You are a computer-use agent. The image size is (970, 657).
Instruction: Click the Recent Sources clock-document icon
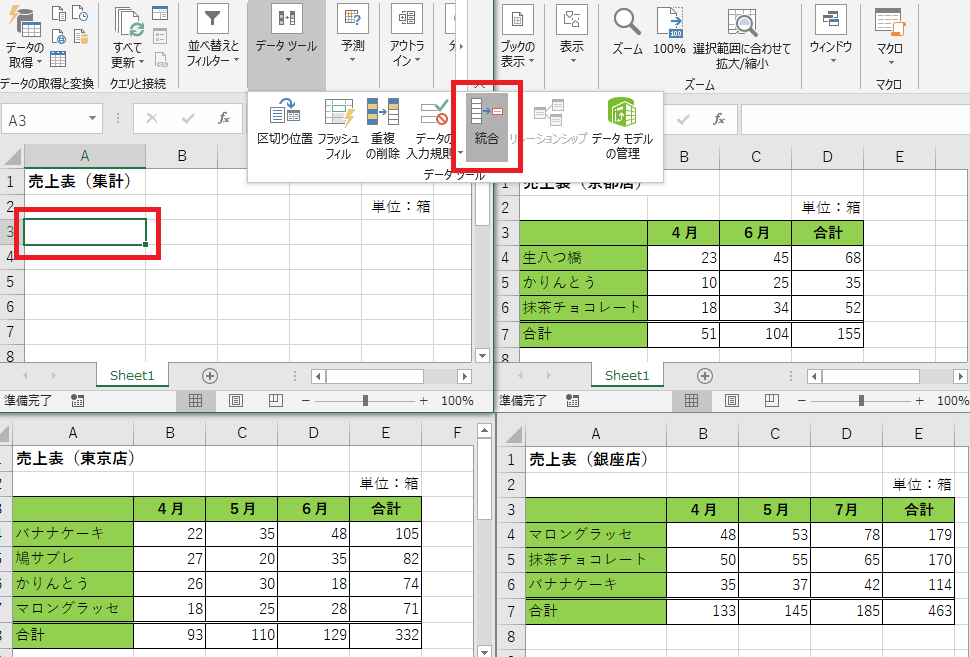click(x=80, y=13)
